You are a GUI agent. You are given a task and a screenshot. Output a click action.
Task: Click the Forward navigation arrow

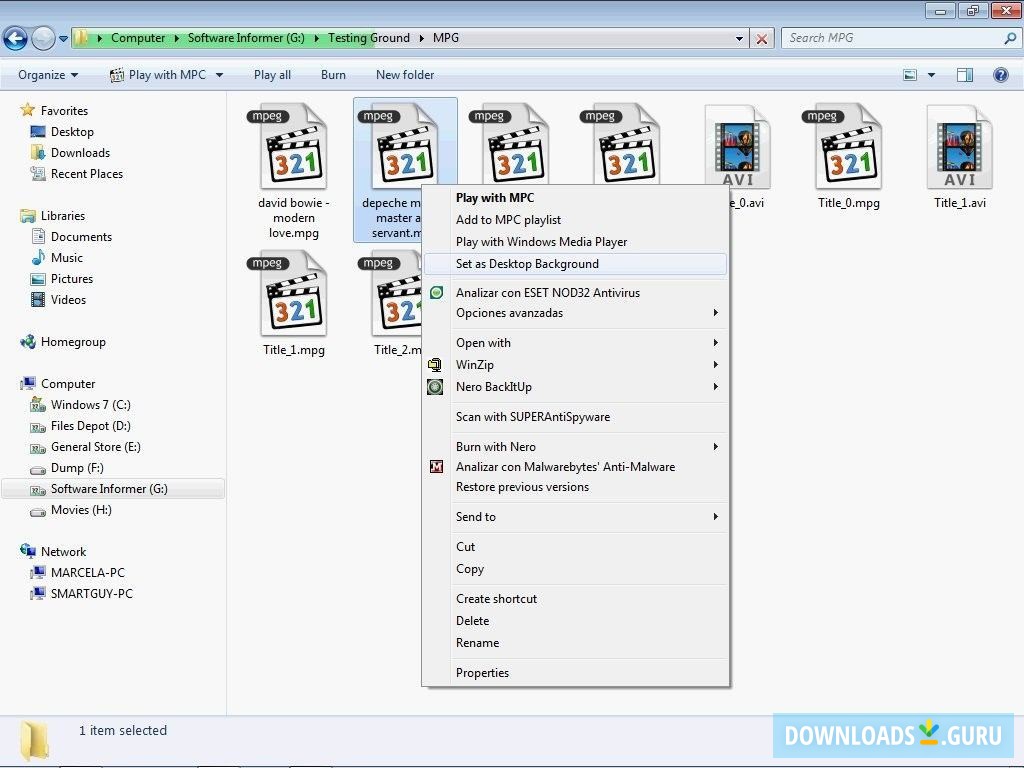[x=43, y=38]
